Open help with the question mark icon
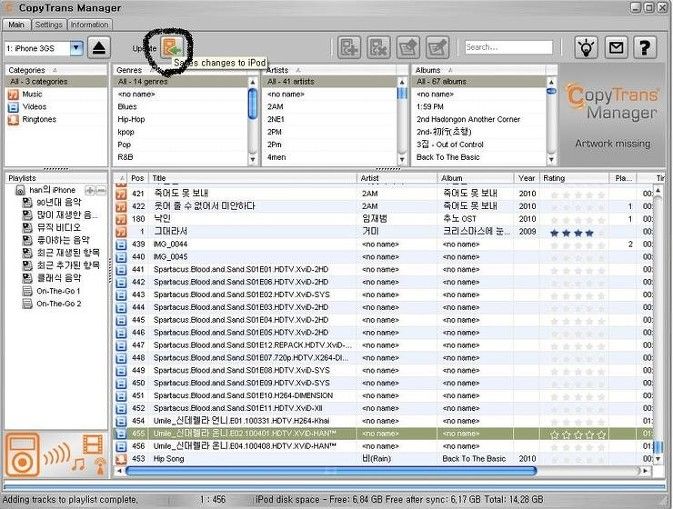 click(645, 47)
